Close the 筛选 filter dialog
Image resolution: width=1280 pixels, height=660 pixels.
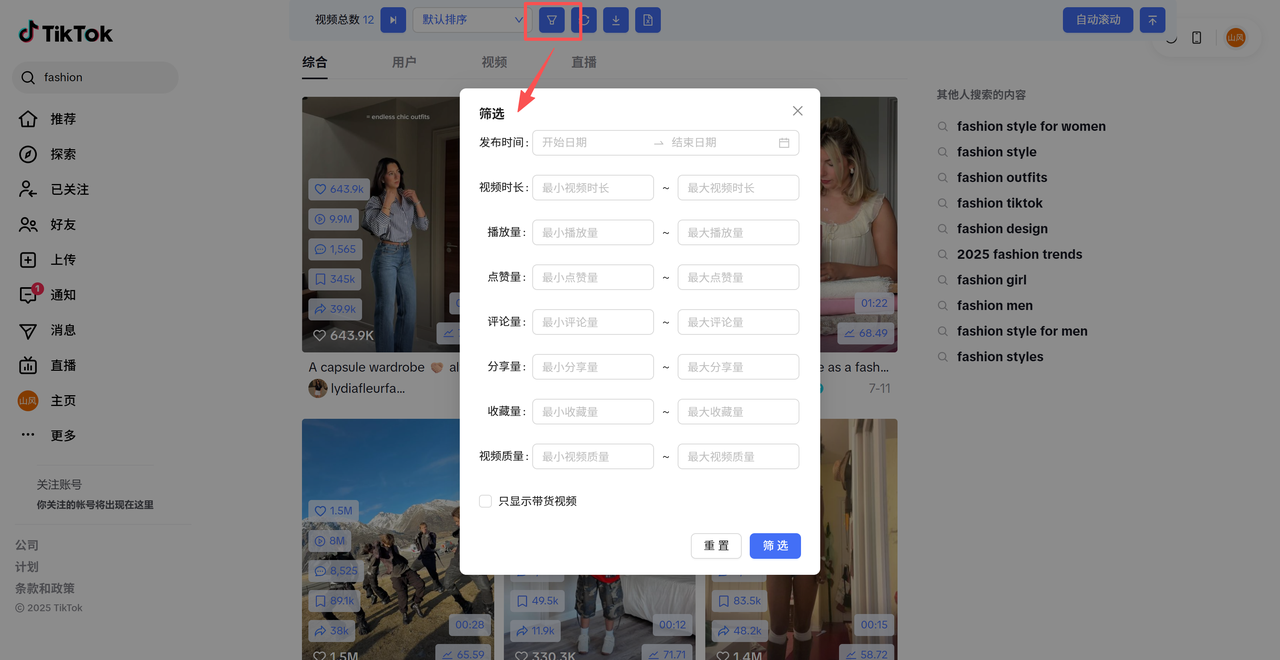[x=797, y=111]
